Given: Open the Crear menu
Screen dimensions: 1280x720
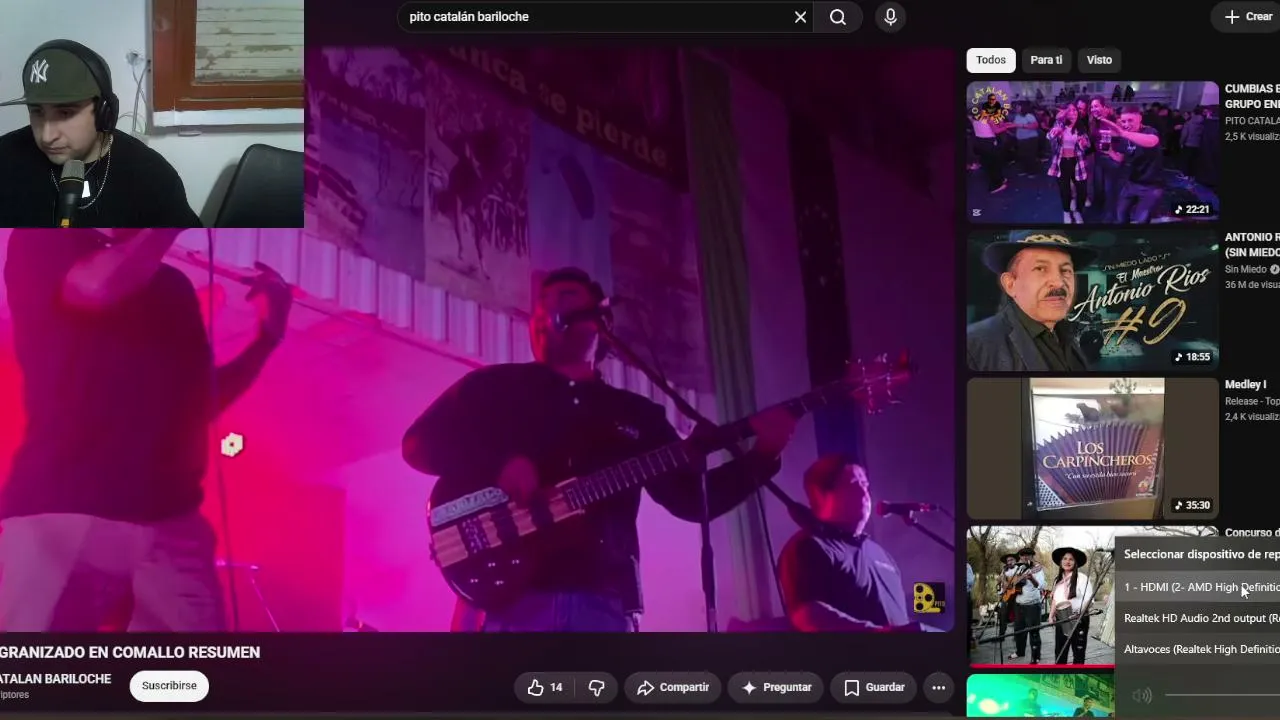Looking at the screenshot, I should tap(1248, 17).
